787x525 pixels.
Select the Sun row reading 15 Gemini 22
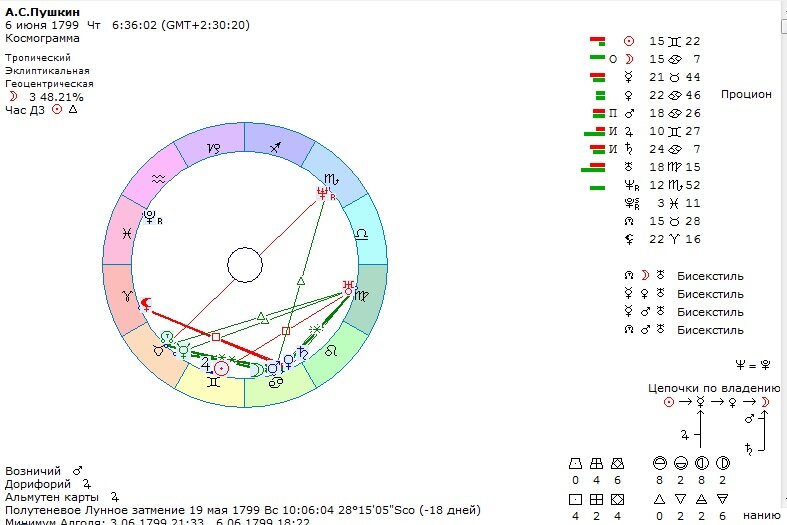[662, 41]
